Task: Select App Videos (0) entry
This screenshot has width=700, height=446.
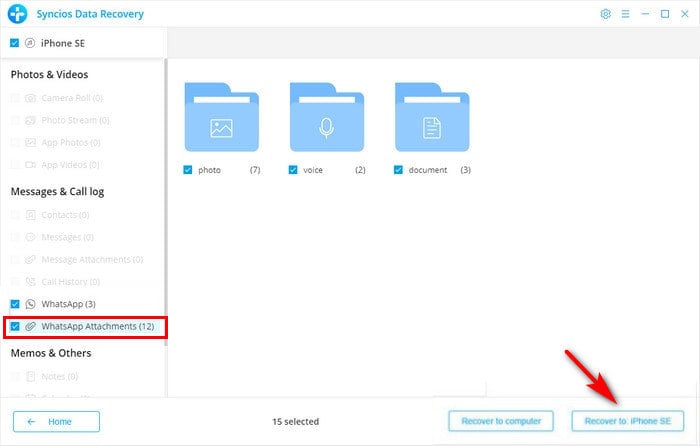Action: tap(71, 165)
